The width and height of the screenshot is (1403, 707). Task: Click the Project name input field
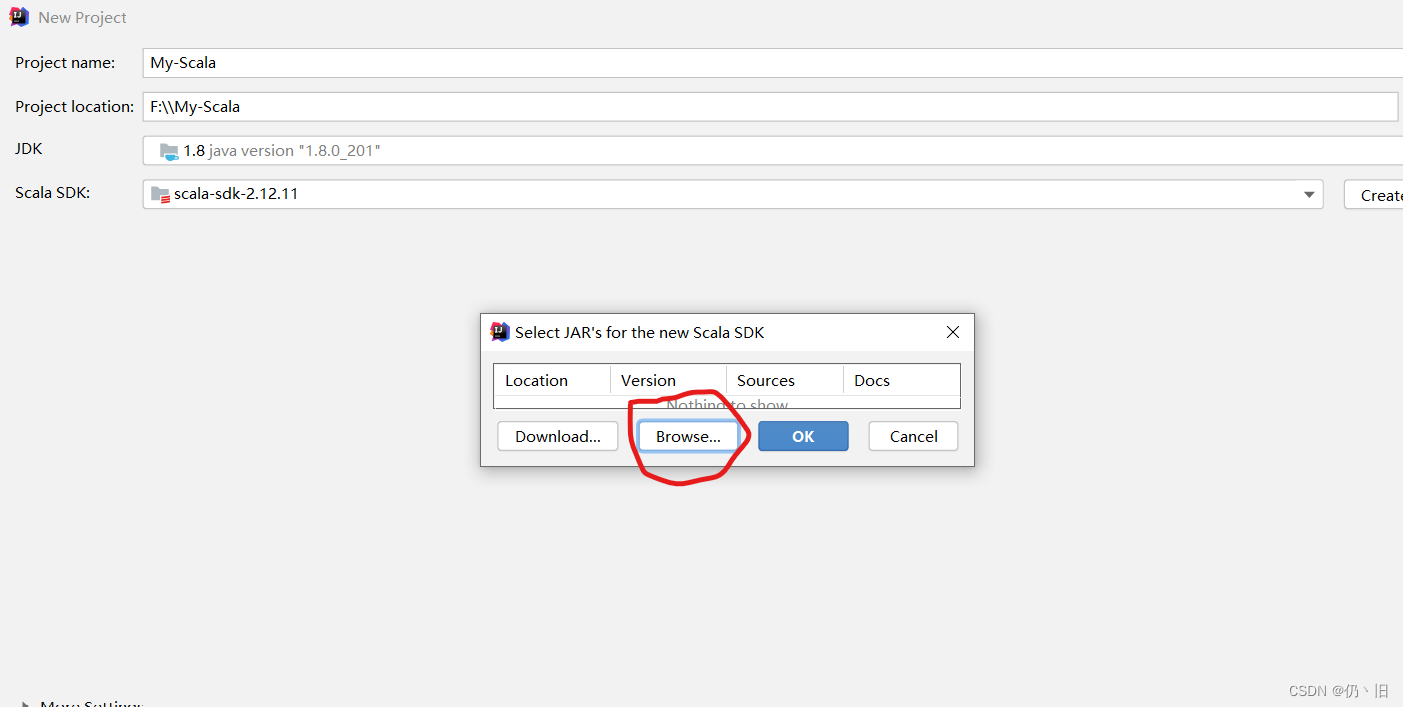(x=773, y=62)
